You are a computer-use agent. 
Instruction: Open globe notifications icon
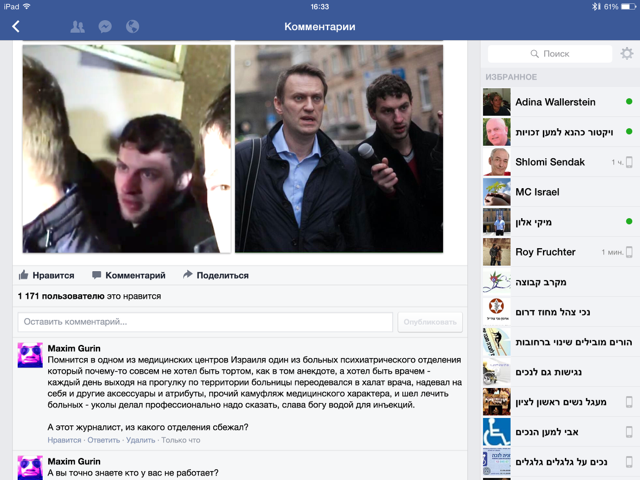[x=132, y=27]
